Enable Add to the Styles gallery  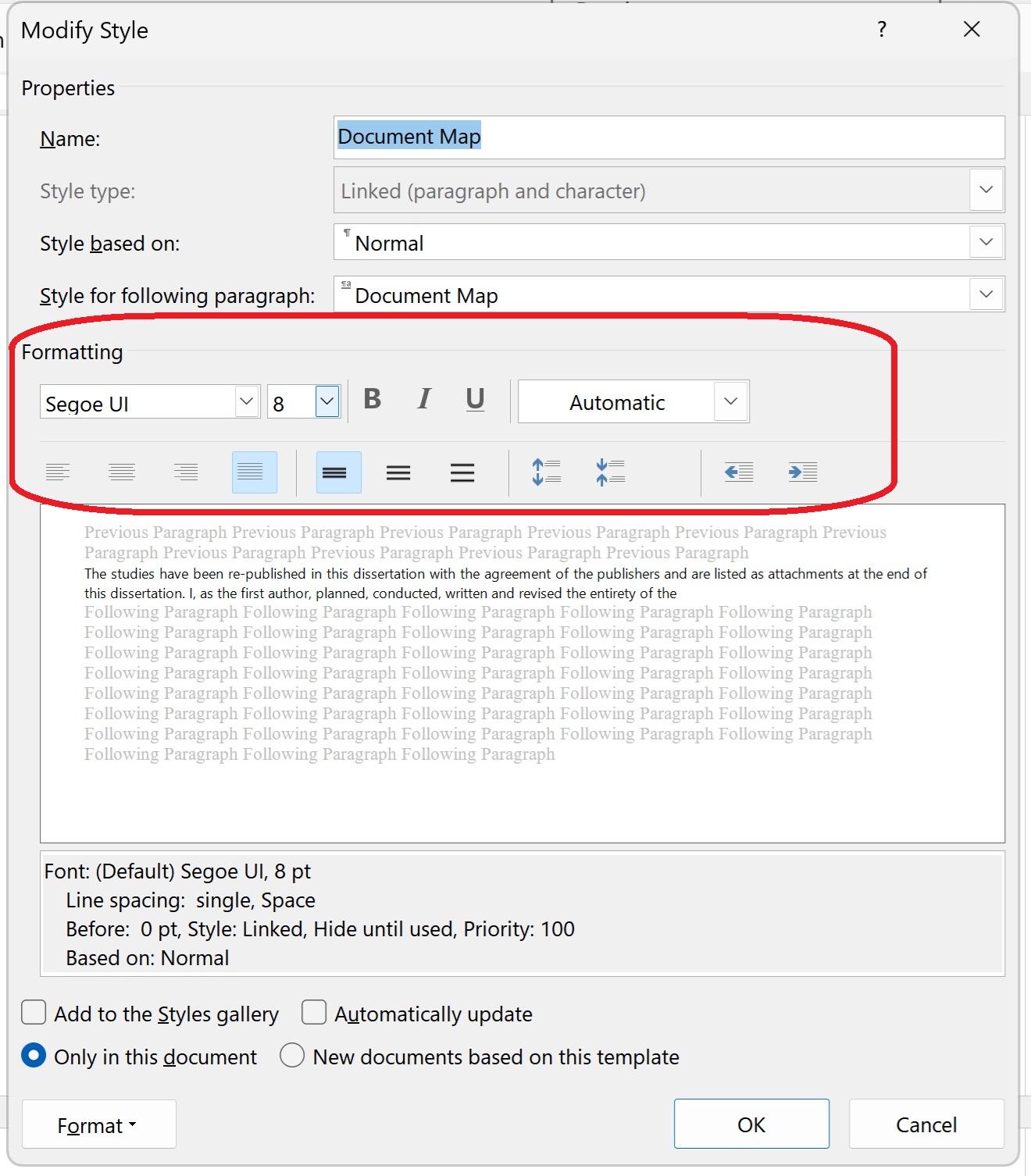coord(34,1013)
